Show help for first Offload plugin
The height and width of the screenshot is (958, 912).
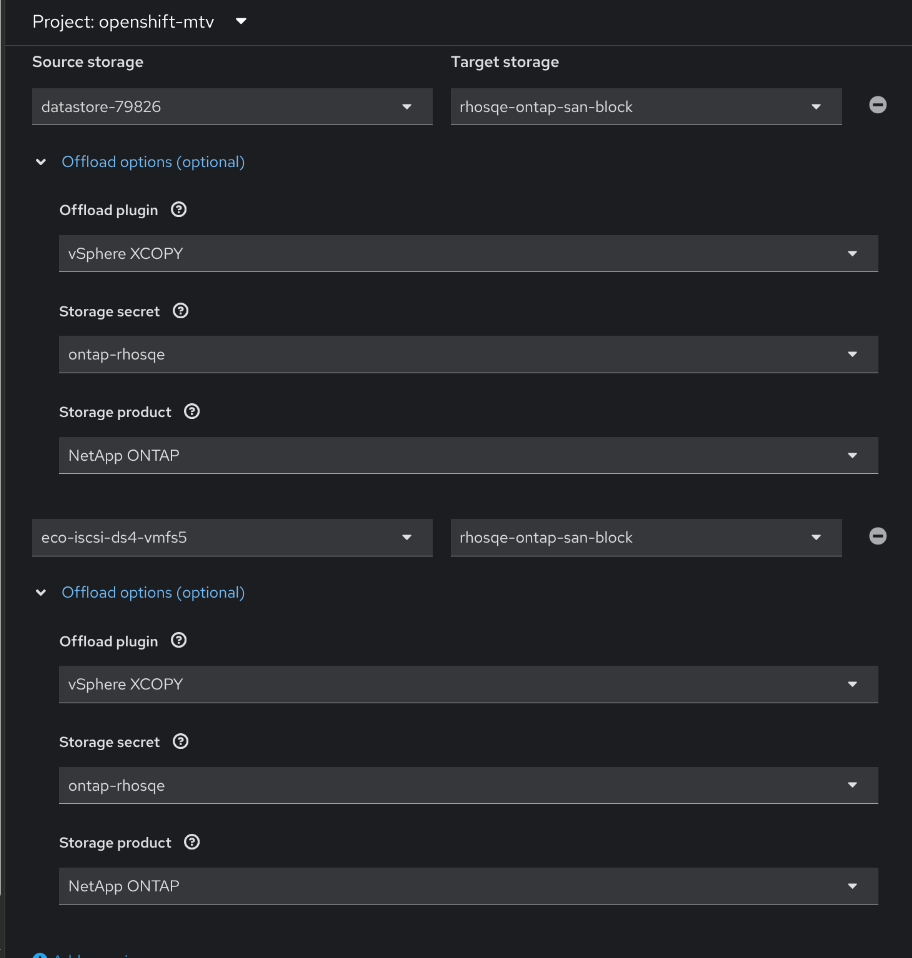click(x=179, y=210)
